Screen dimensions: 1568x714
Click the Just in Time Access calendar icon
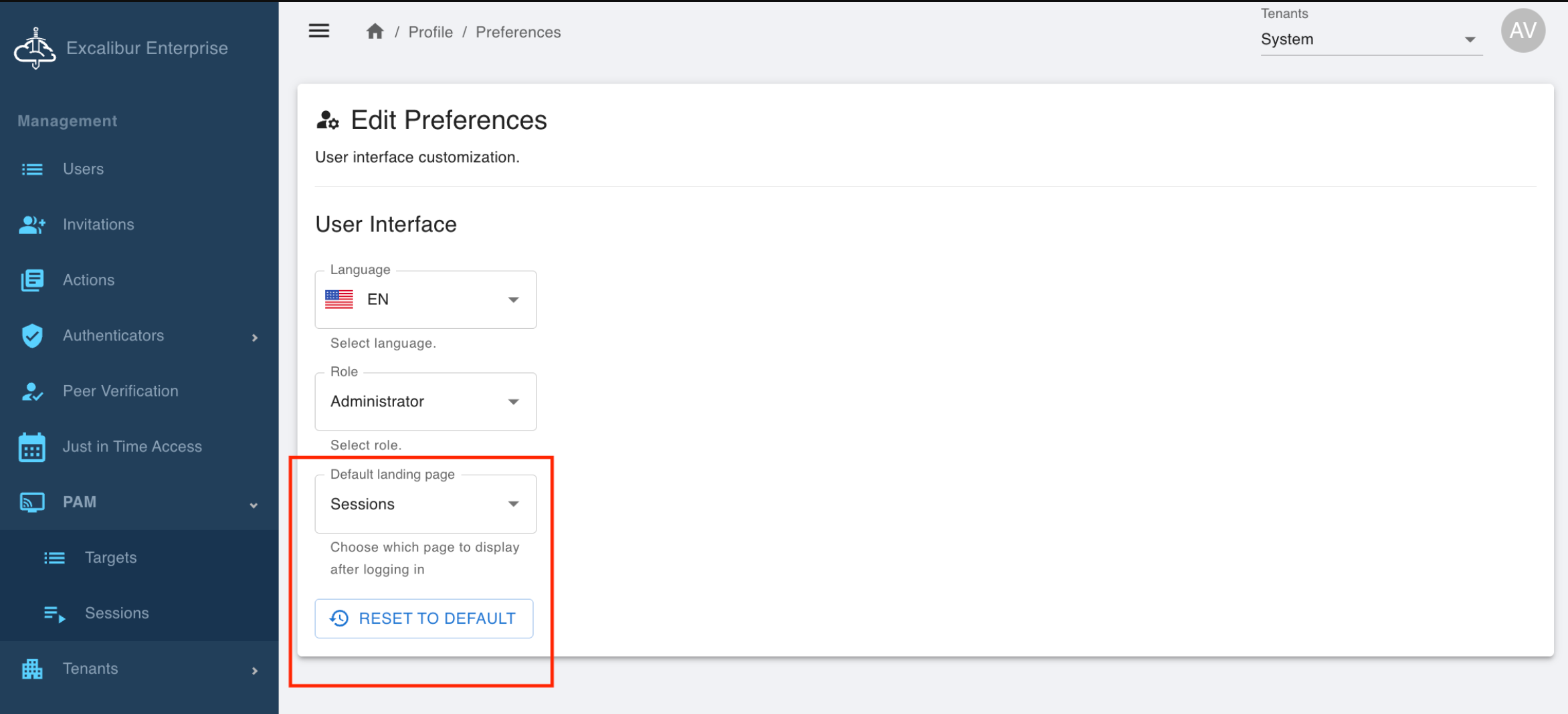(32, 447)
